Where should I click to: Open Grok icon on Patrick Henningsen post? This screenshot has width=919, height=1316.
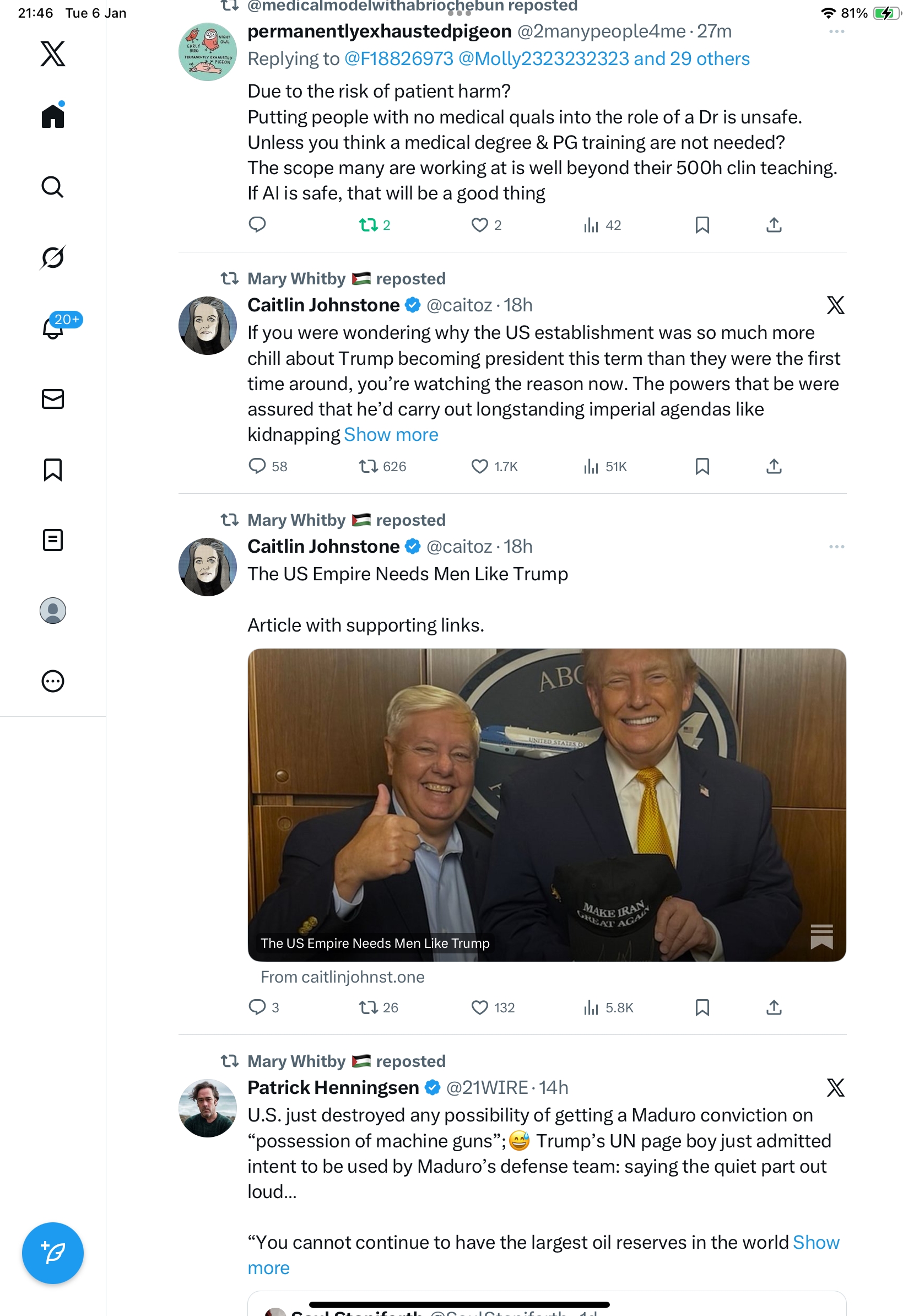tap(835, 1087)
